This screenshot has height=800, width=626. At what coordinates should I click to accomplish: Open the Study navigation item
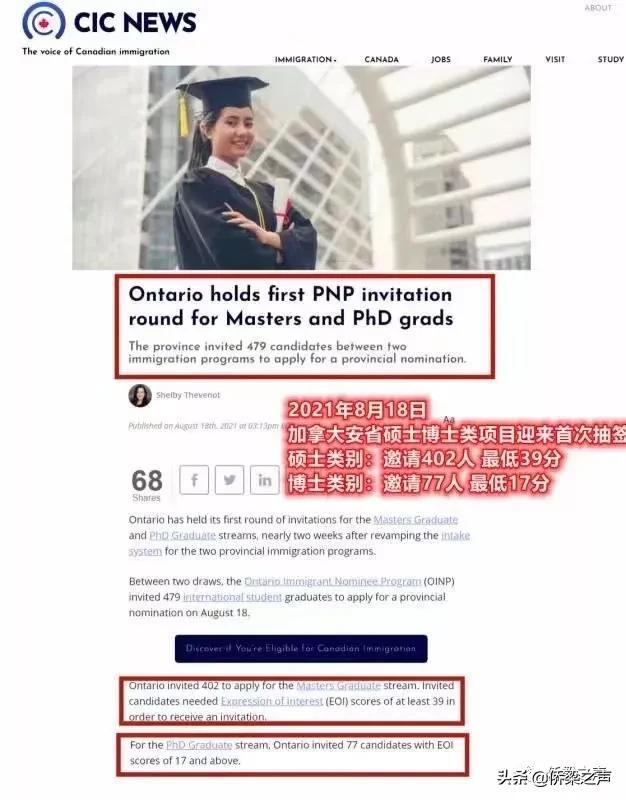tap(611, 59)
